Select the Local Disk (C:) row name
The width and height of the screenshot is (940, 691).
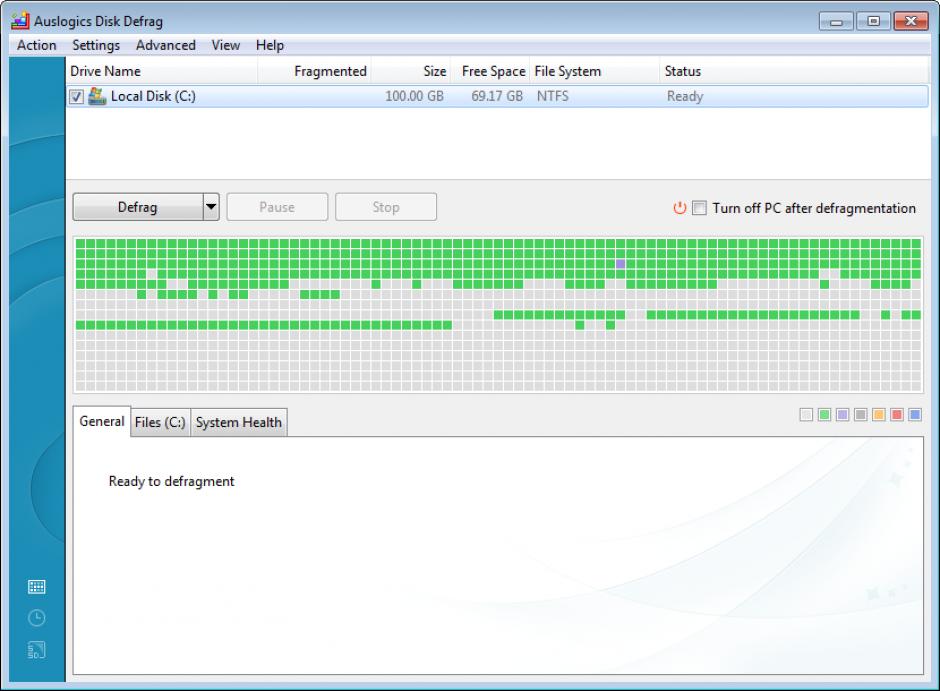153,96
